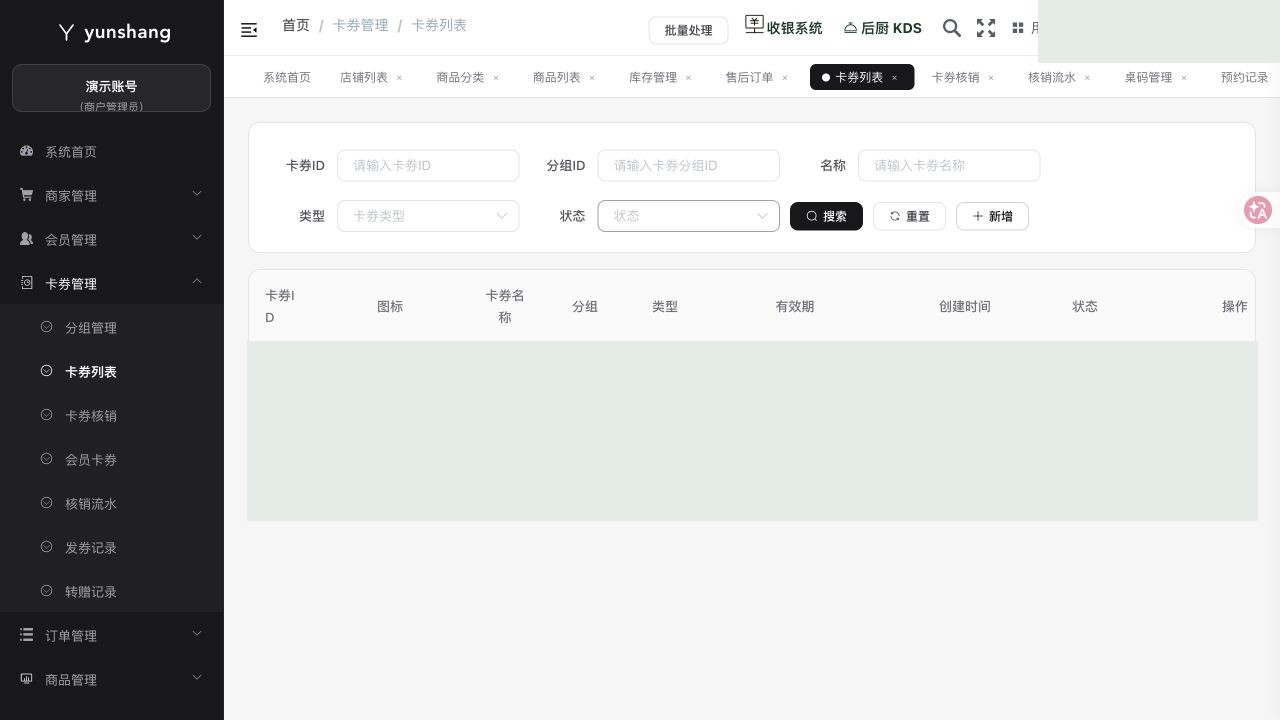Click the 批量处理 button
Viewport: 1280px width, 720px height.
(x=688, y=30)
